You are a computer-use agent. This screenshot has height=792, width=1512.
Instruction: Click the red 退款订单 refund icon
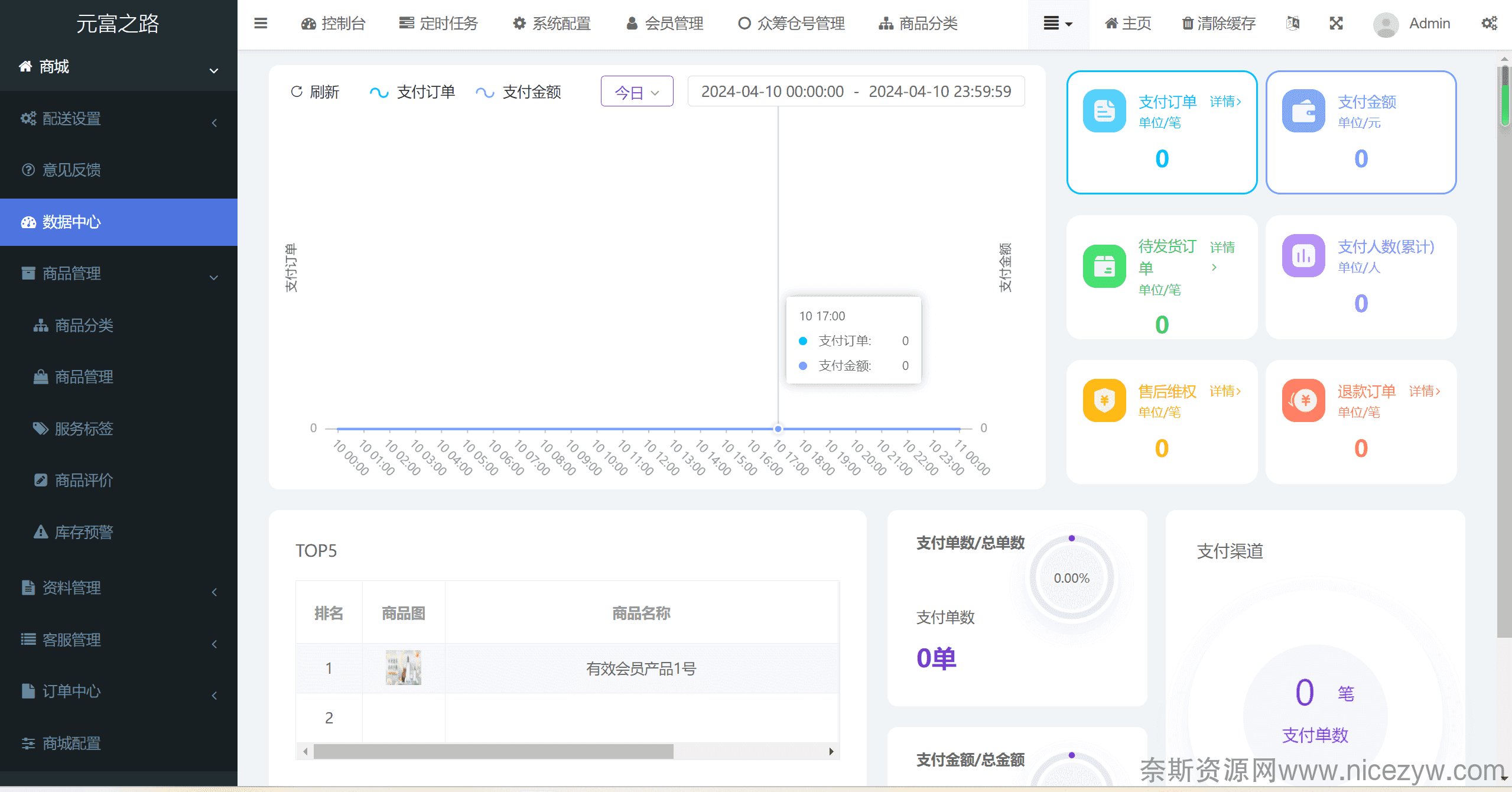tap(1303, 401)
